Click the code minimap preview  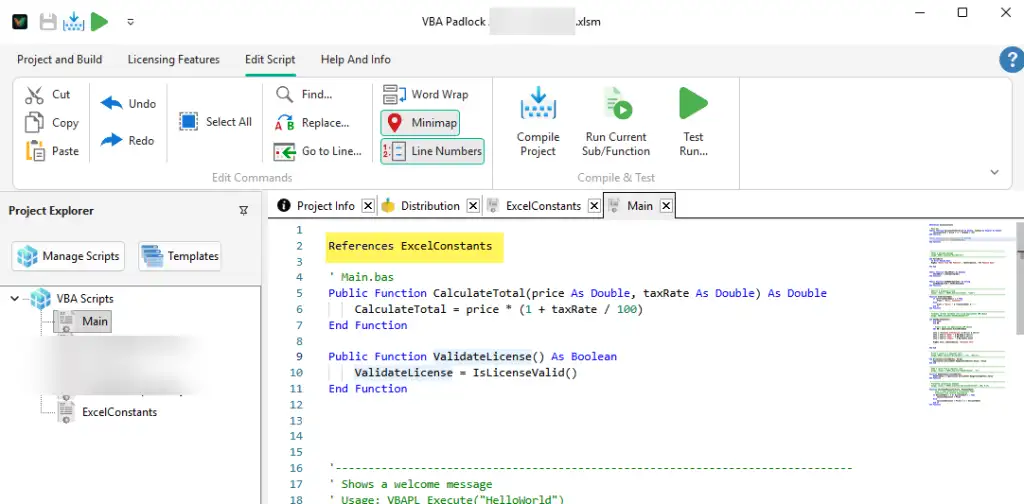click(968, 315)
